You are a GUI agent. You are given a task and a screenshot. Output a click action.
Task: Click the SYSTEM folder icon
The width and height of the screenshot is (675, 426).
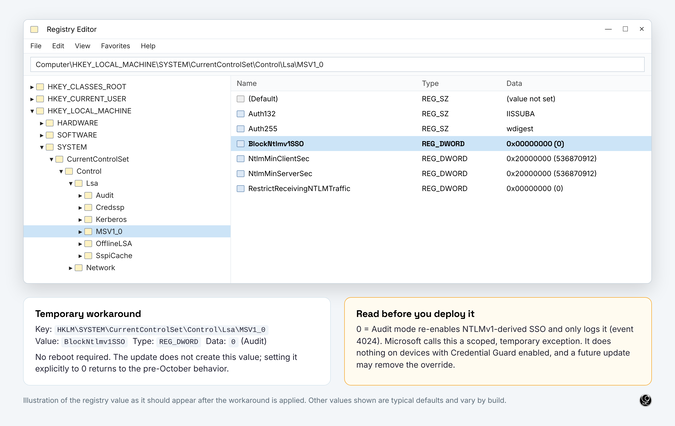50,147
